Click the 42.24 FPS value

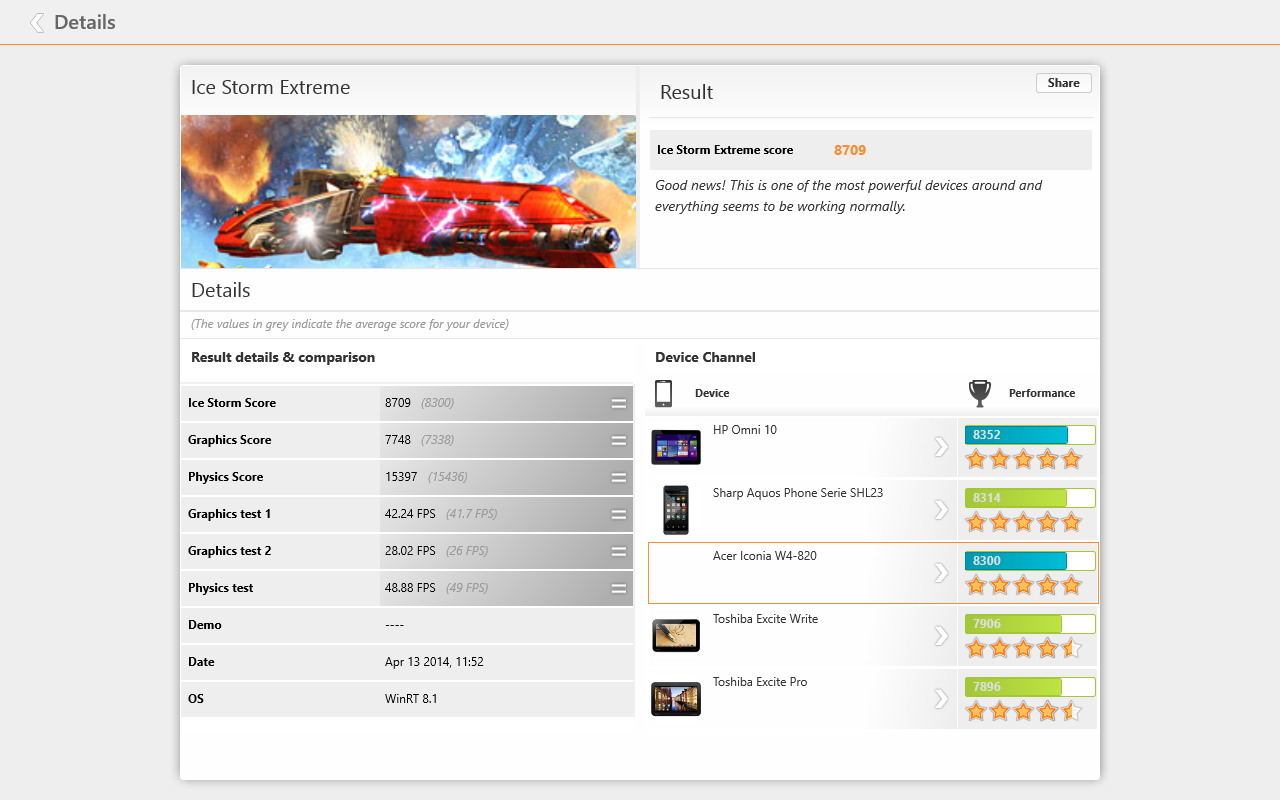coord(410,514)
